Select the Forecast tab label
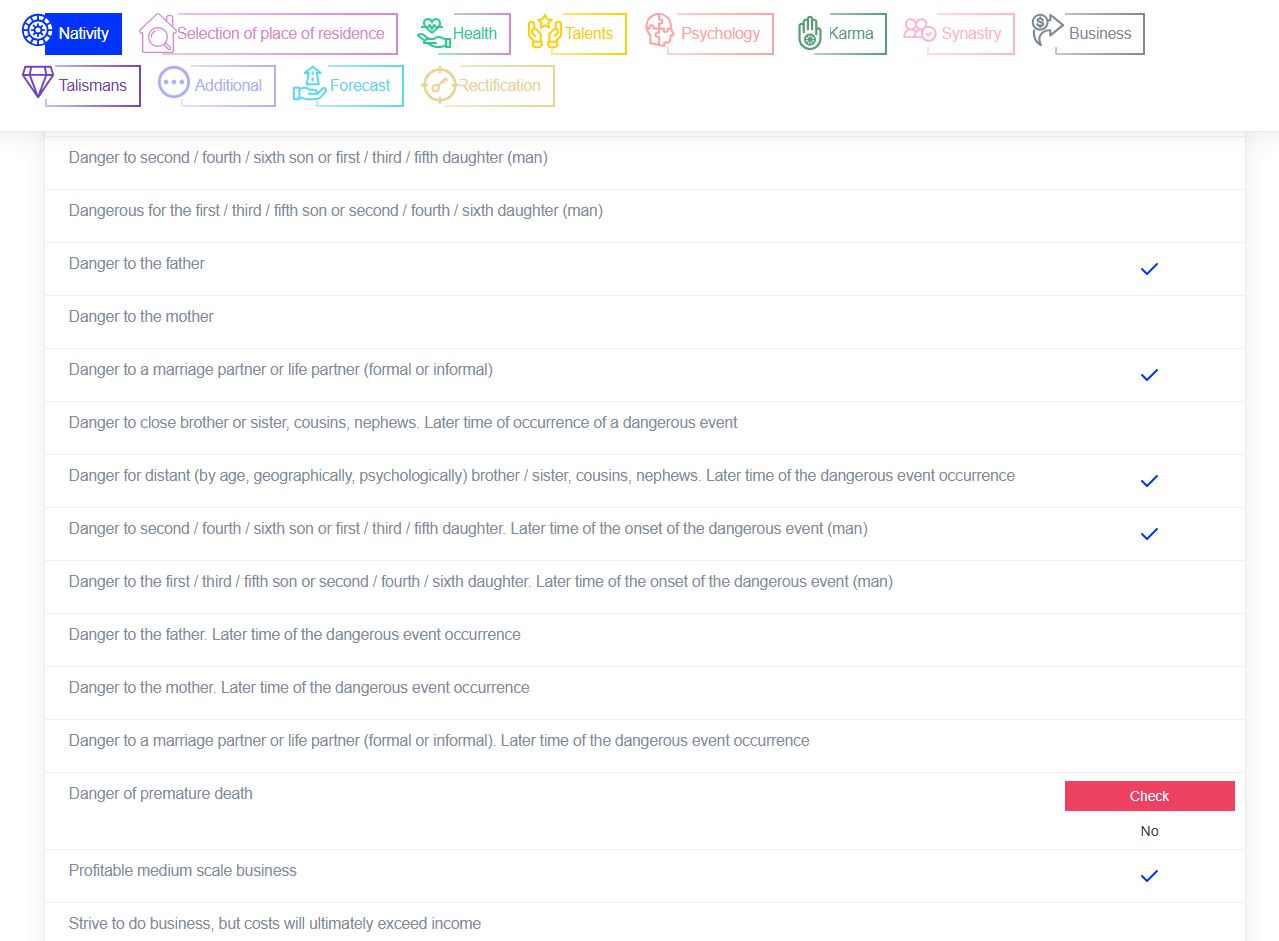Viewport: 1279px width, 941px height. coord(360,86)
